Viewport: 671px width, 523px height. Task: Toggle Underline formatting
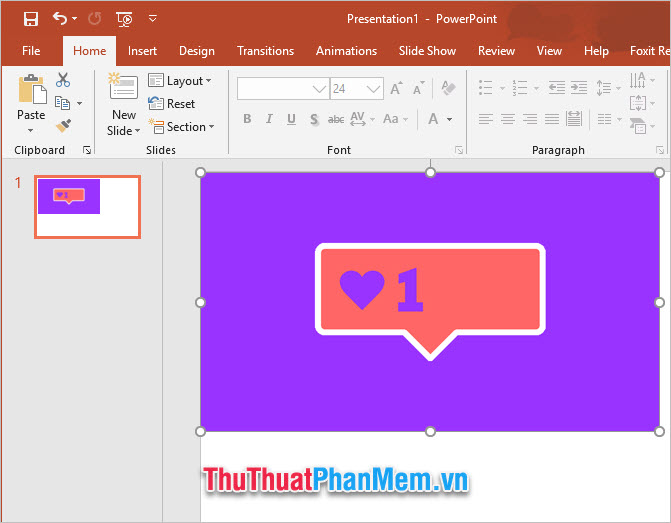[291, 119]
